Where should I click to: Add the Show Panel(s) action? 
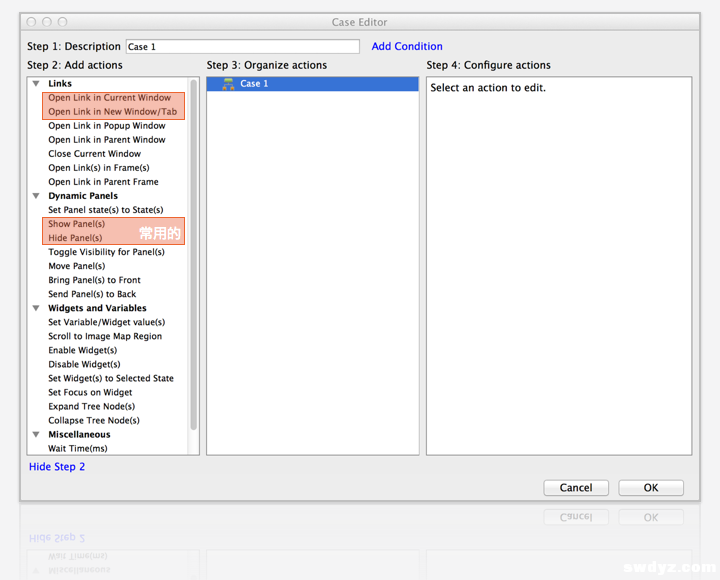point(76,224)
